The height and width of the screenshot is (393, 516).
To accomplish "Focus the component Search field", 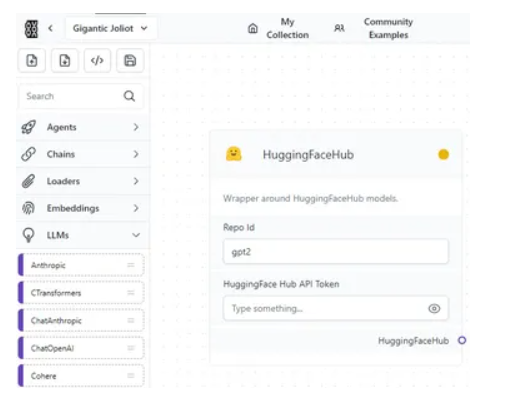I will coord(81,96).
